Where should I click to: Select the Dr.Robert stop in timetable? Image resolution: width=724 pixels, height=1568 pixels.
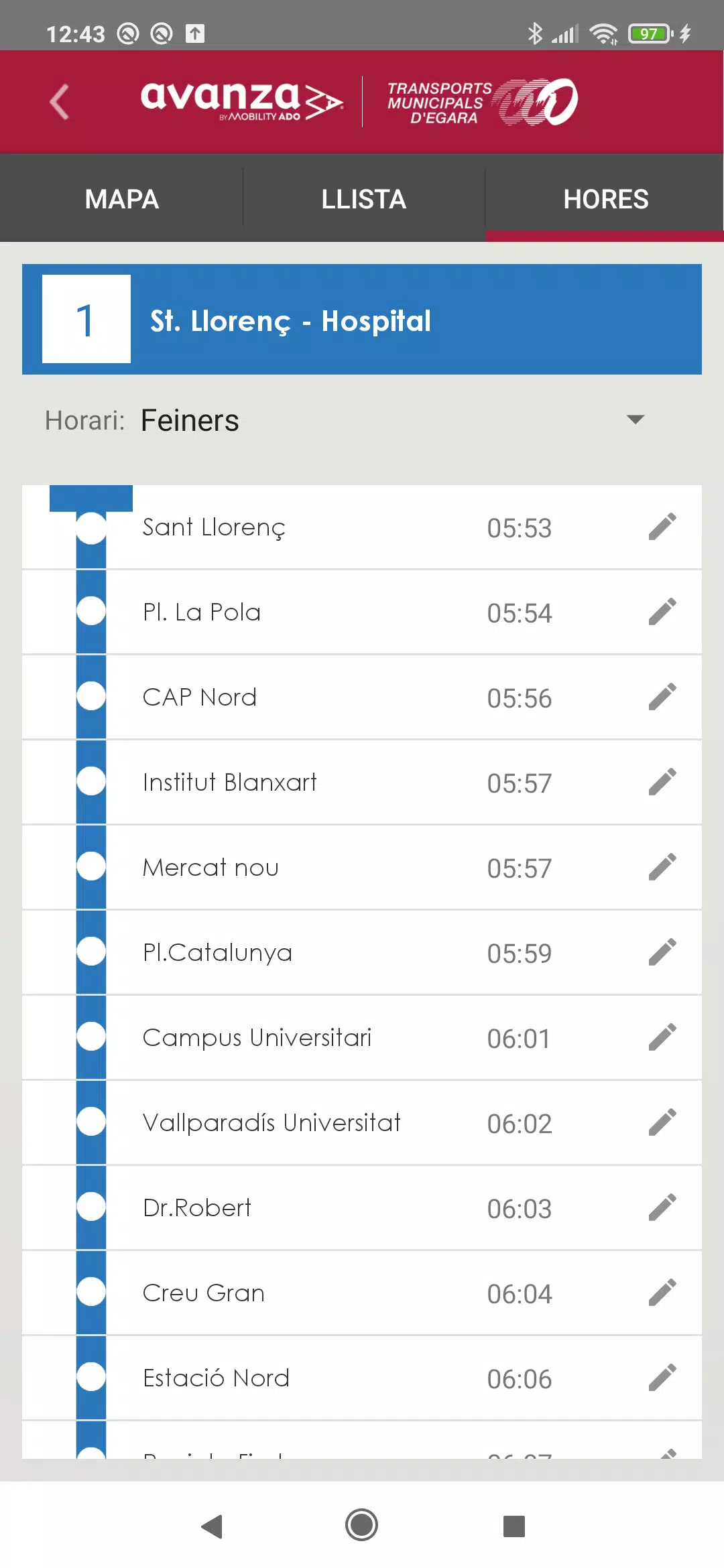[x=362, y=1207]
